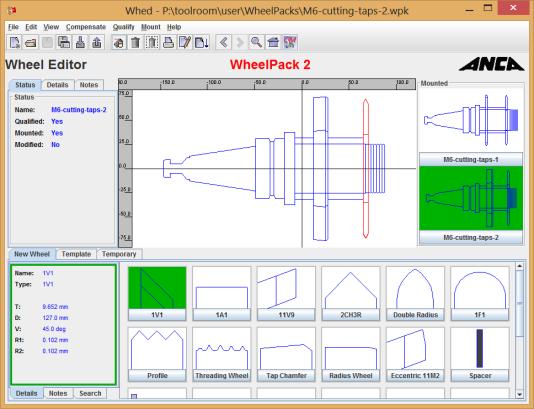This screenshot has height=409, width=534.
Task: Click the T value 9.652 mm
Action: point(55,307)
